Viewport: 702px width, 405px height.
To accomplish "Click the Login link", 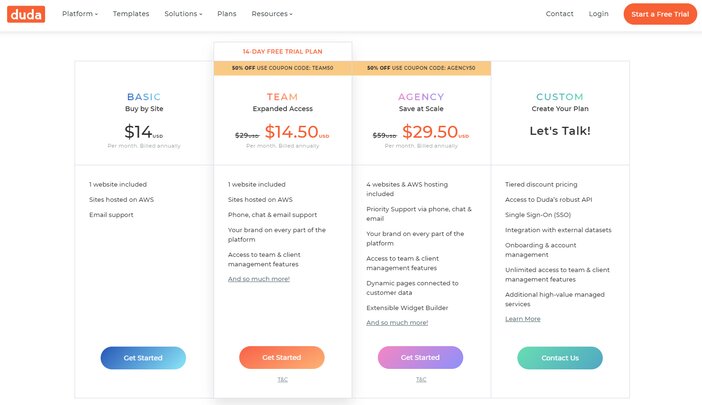I will (x=598, y=14).
